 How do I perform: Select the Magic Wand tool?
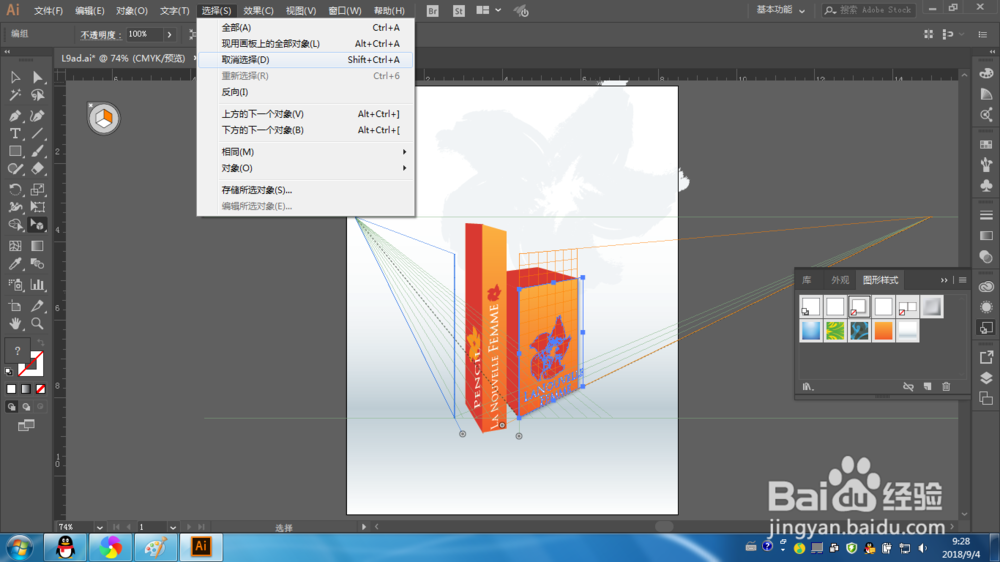[x=15, y=95]
